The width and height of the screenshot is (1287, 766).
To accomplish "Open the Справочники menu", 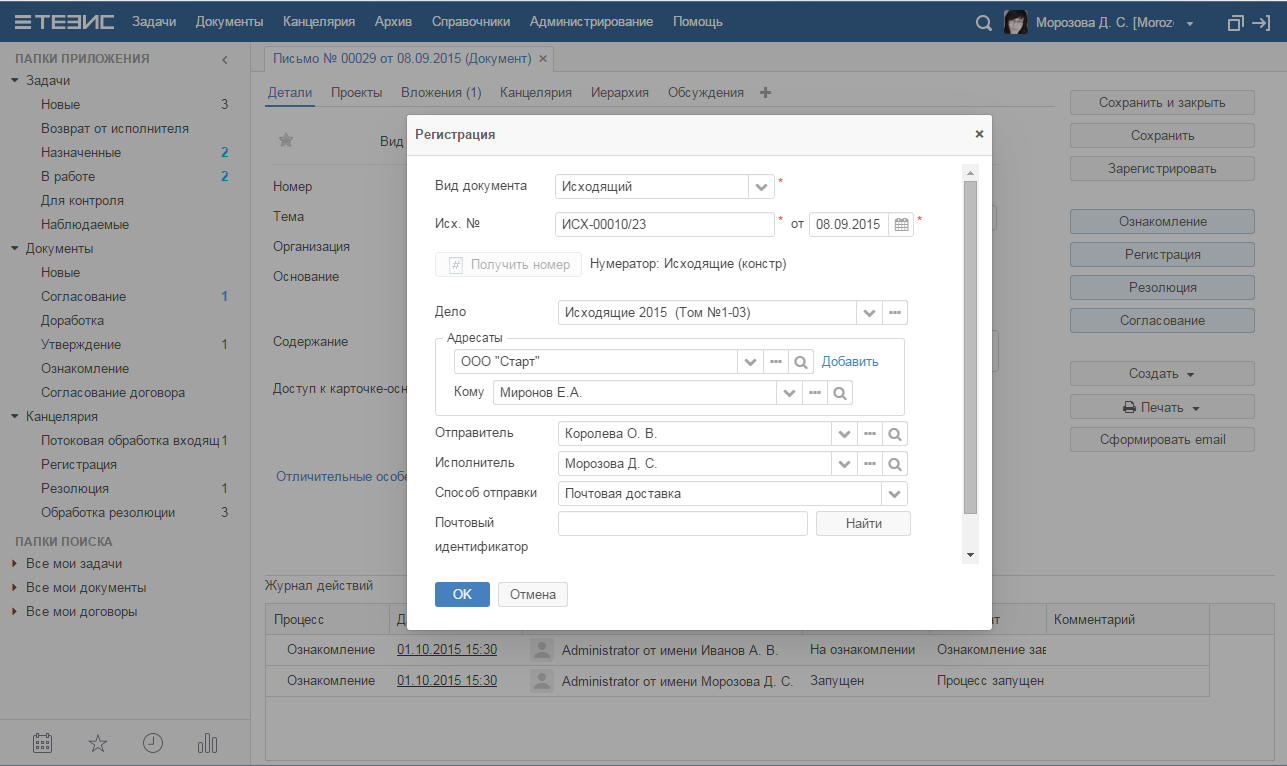I will [471, 22].
